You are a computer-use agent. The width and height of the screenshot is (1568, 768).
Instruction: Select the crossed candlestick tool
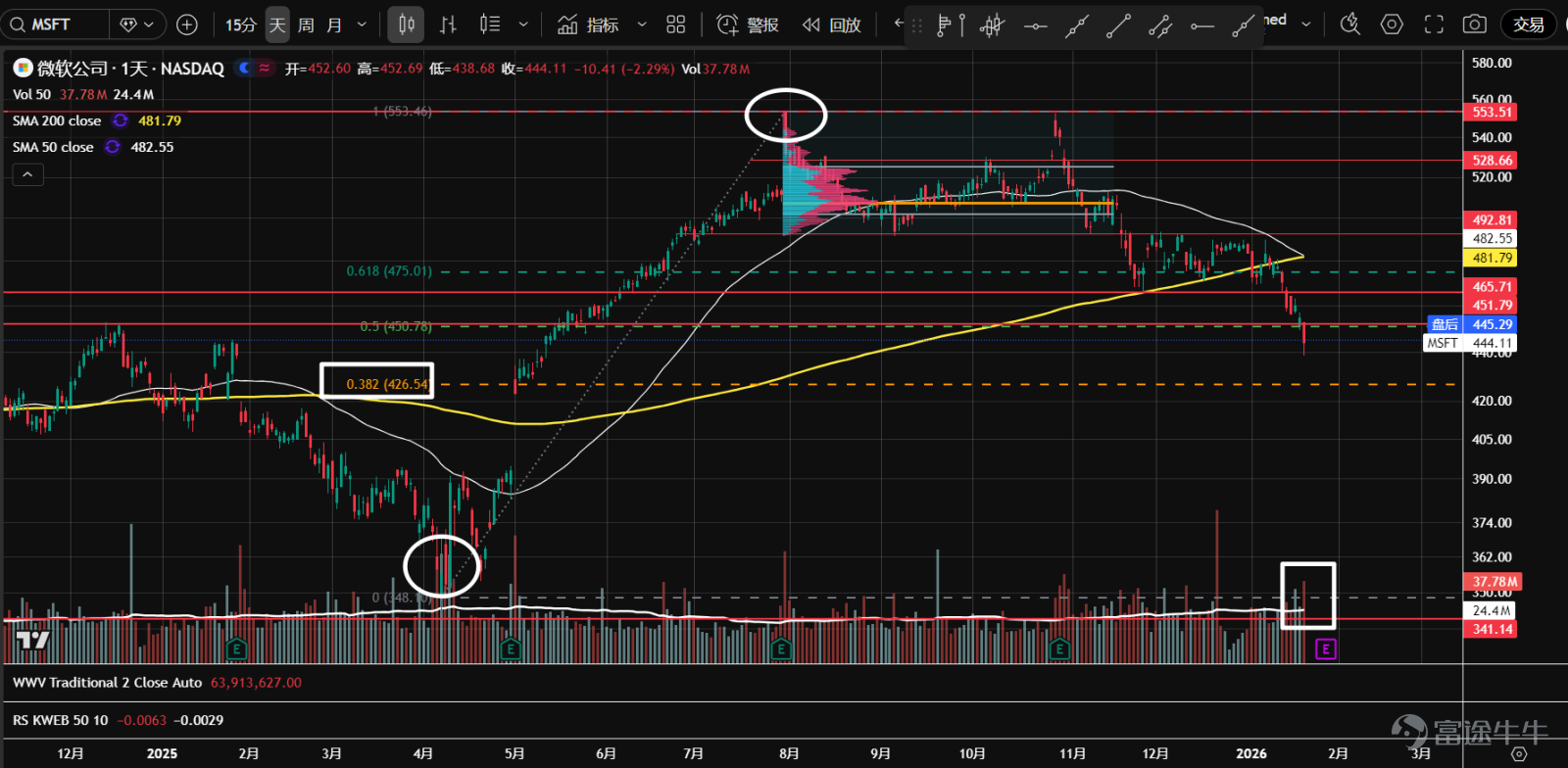[992, 26]
